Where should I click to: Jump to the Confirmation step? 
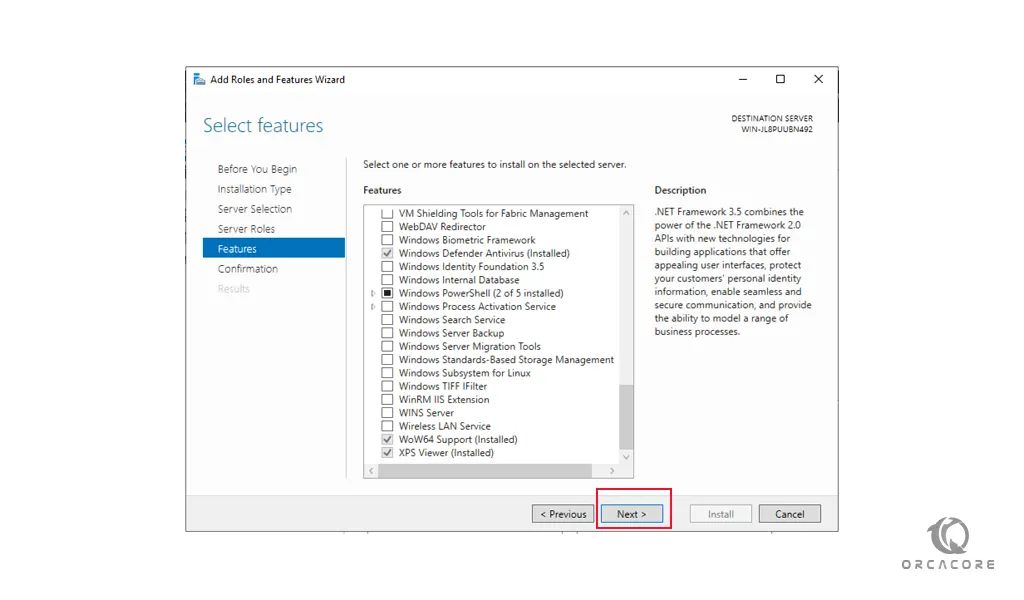click(x=248, y=268)
